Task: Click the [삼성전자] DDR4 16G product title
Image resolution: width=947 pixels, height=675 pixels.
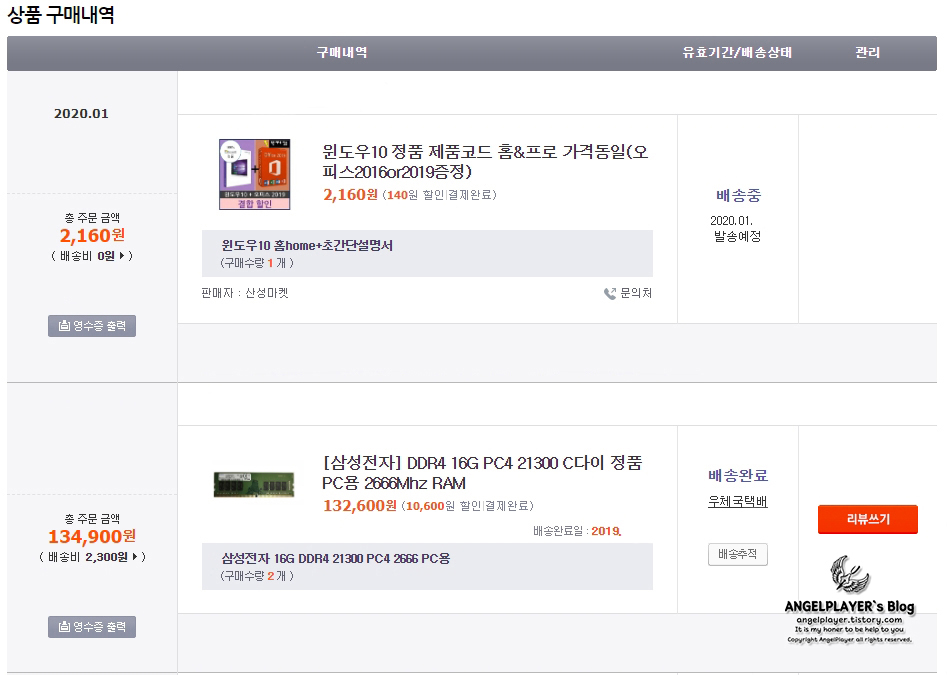Action: [x=482, y=473]
